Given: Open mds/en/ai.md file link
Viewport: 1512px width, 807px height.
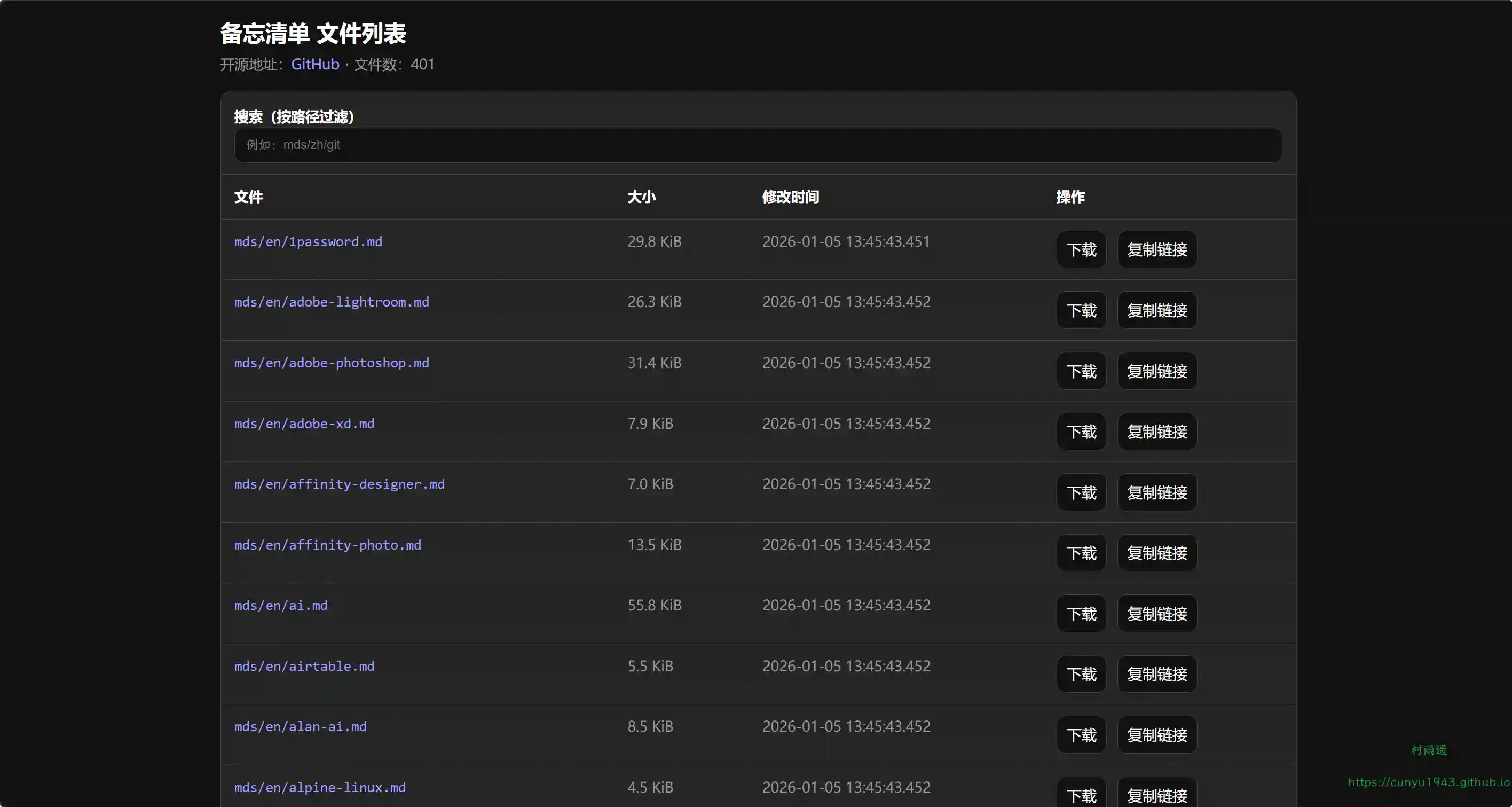Looking at the screenshot, I should pos(281,605).
